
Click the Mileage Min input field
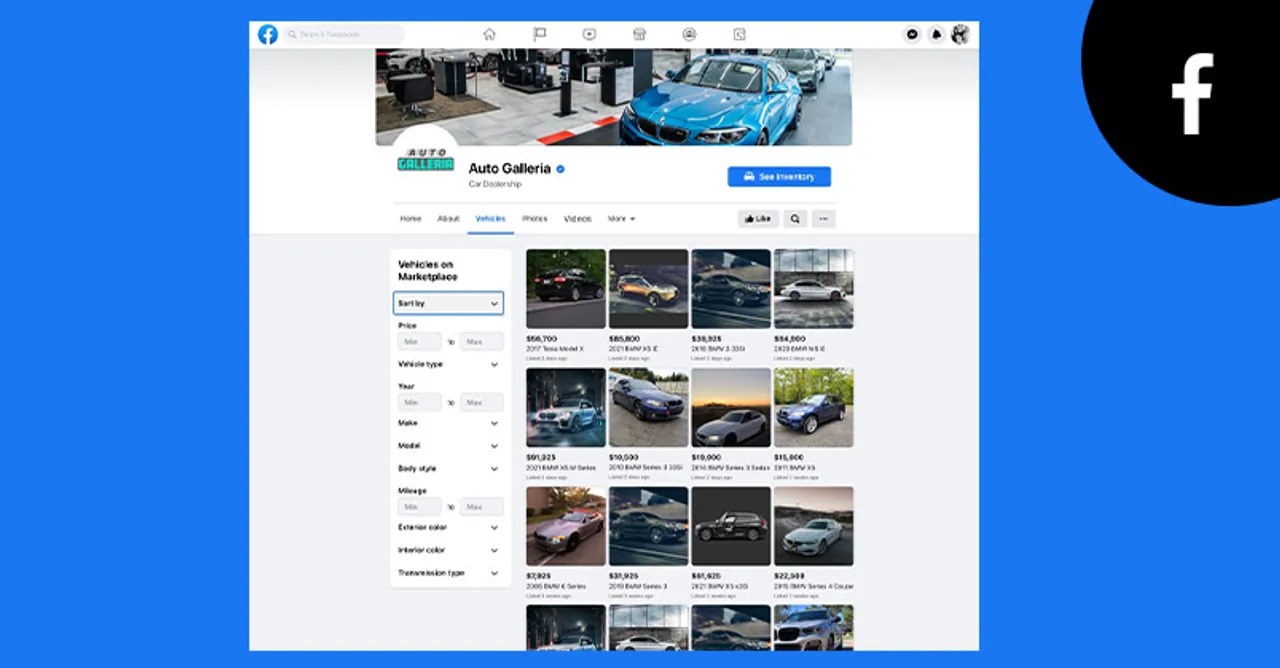pos(419,507)
